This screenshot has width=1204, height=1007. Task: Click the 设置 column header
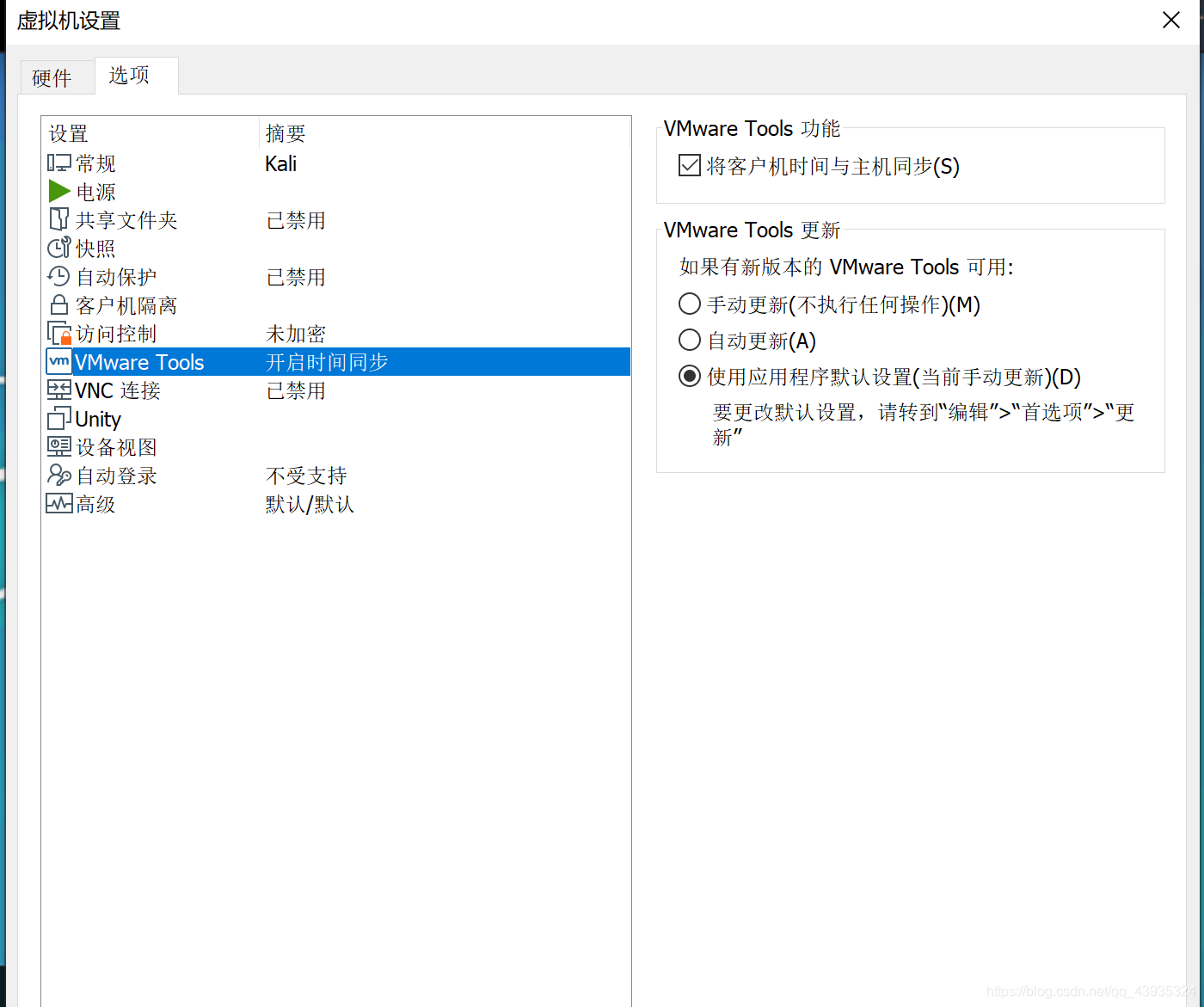pyautogui.click(x=68, y=133)
